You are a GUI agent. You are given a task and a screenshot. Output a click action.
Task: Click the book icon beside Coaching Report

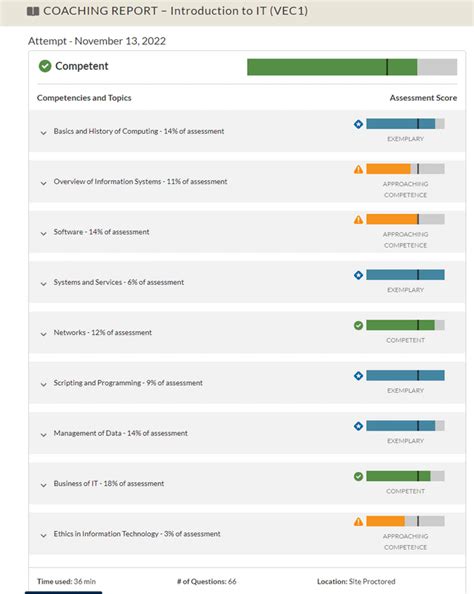point(33,11)
